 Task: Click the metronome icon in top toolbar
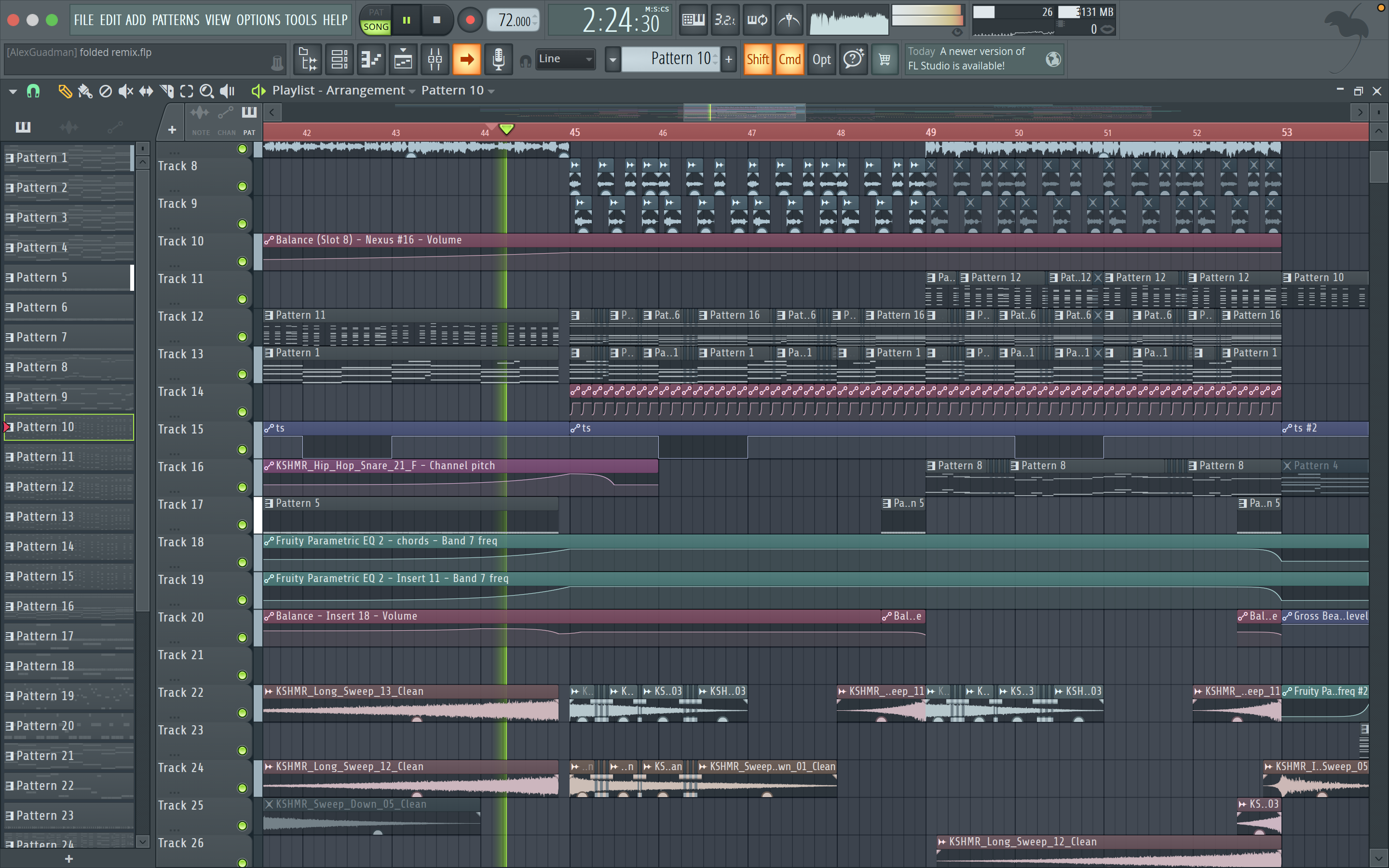point(789,20)
